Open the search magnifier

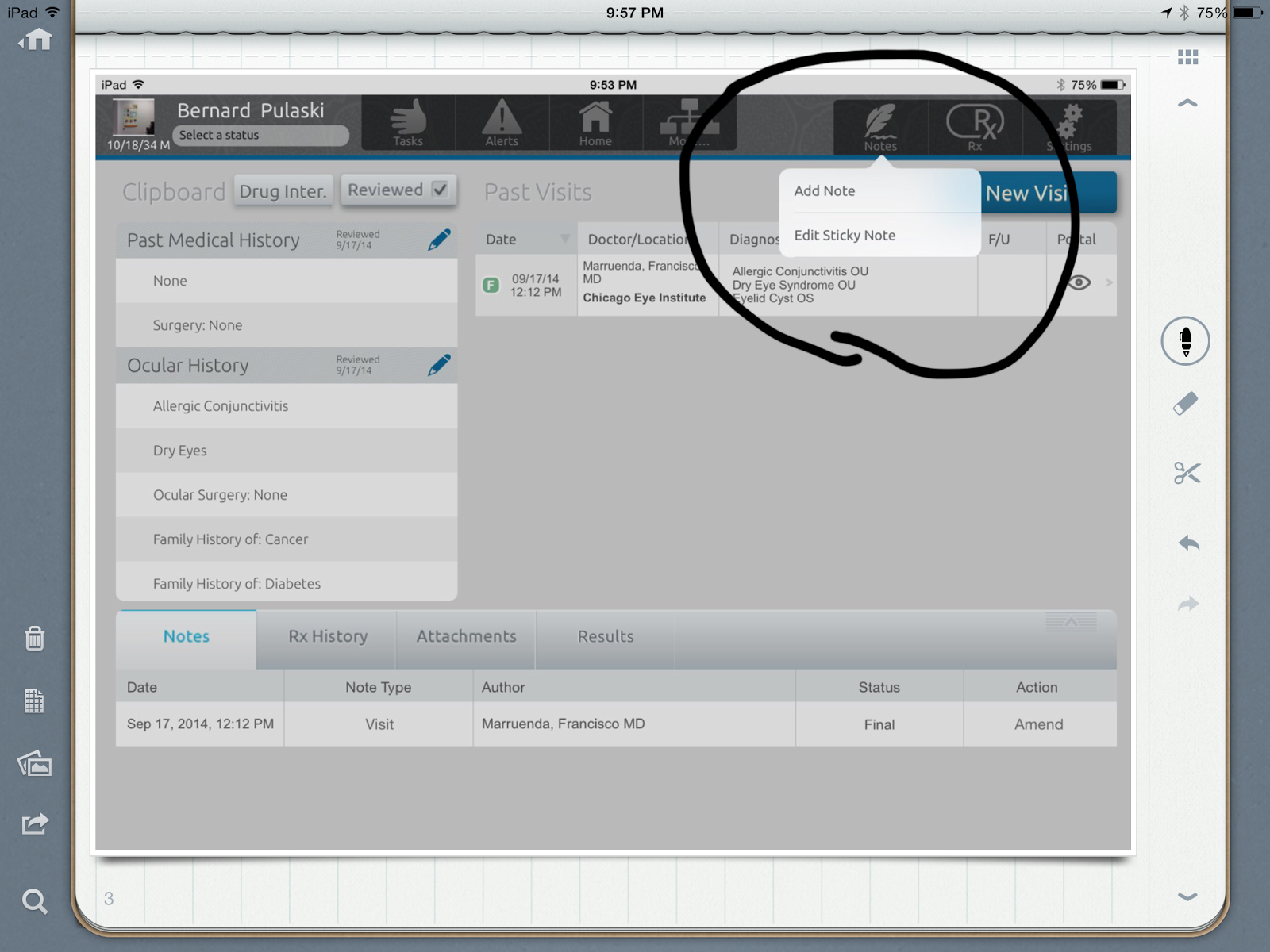tap(34, 901)
